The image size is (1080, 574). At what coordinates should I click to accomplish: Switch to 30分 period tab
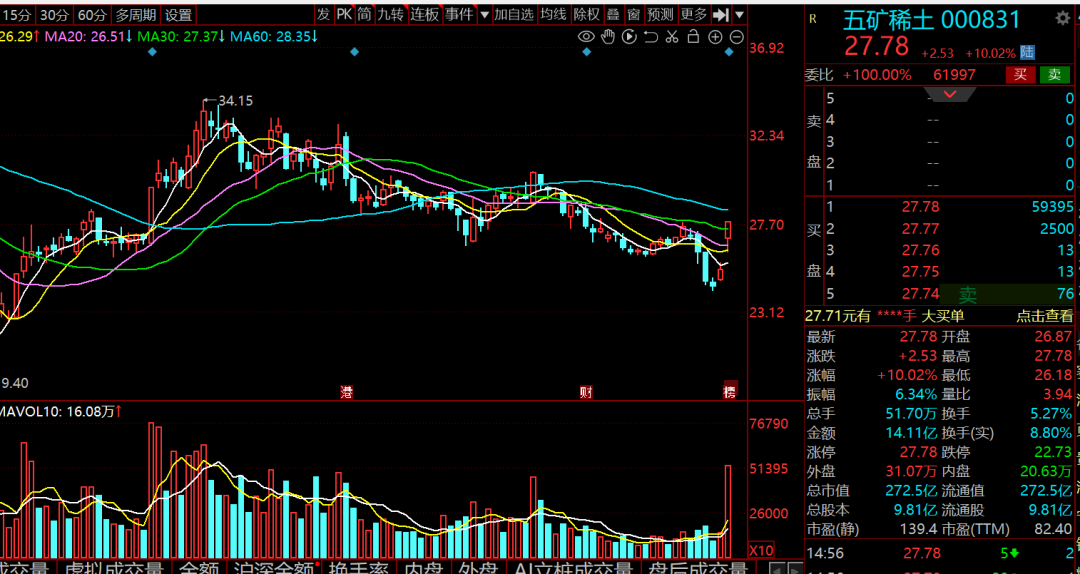[55, 14]
